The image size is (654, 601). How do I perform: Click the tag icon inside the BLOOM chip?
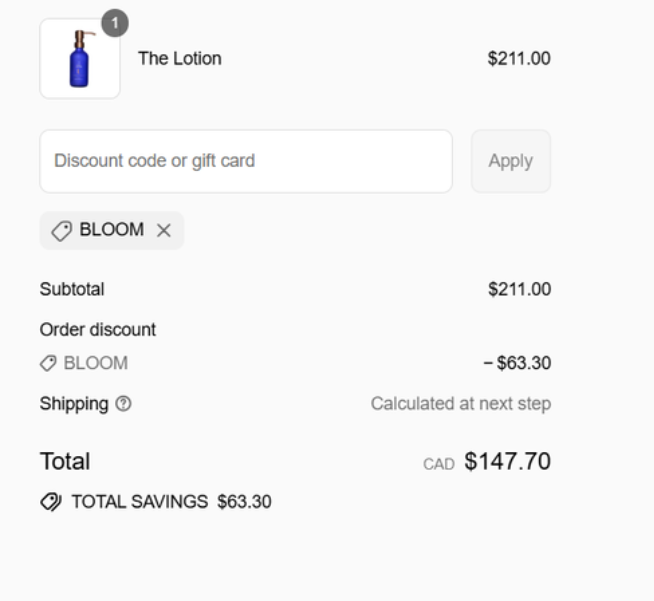coord(61,231)
